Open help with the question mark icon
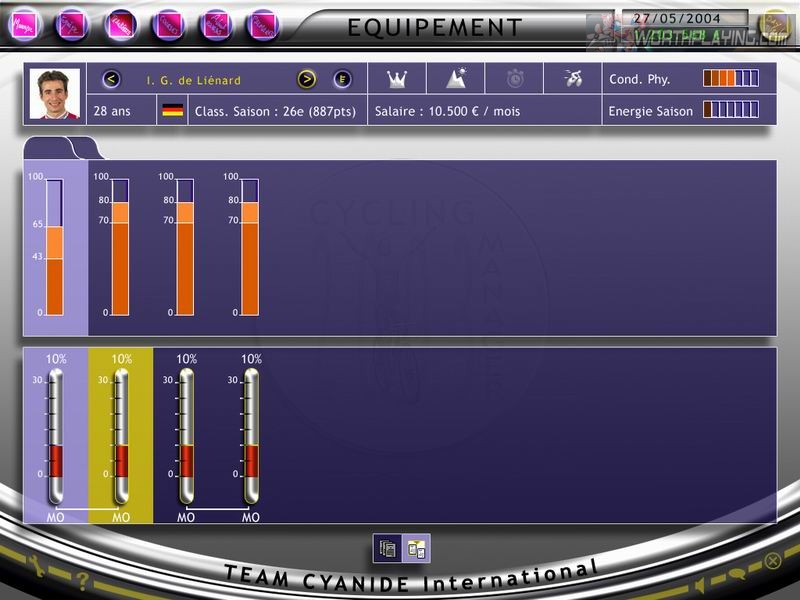The image size is (800, 600). 82,580
